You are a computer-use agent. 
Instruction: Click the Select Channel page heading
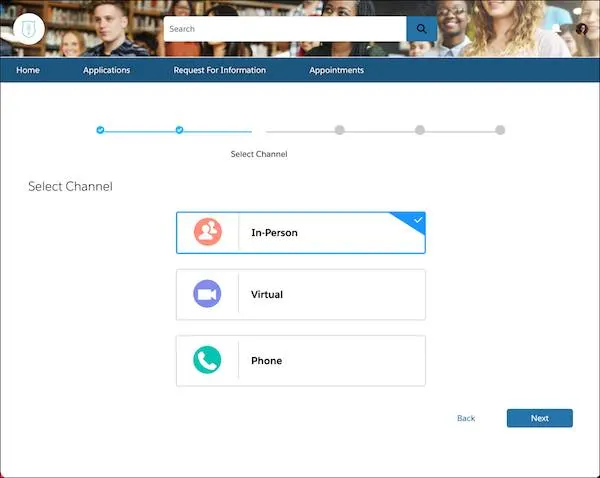point(70,186)
